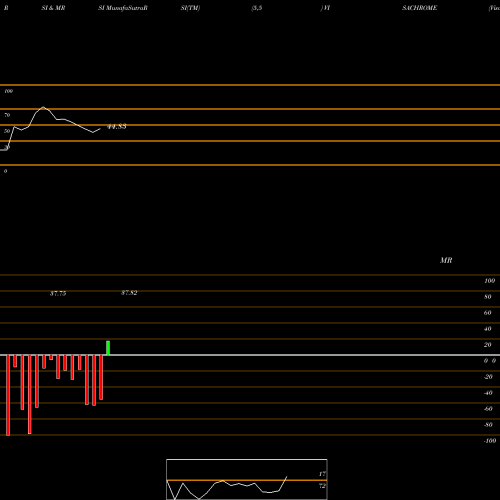Click the 100 label on RSI axis
This screenshot has width=500, height=500.
9,91
